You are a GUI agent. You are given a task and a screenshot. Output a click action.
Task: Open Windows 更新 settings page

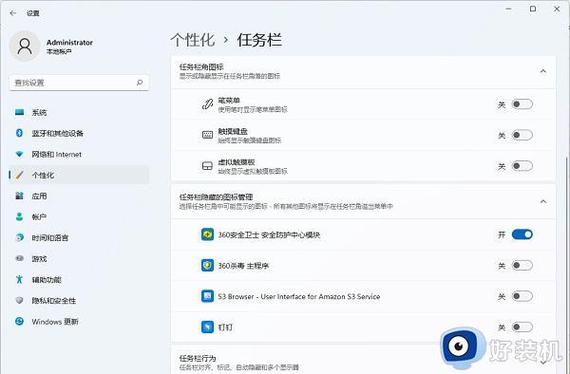point(79,321)
